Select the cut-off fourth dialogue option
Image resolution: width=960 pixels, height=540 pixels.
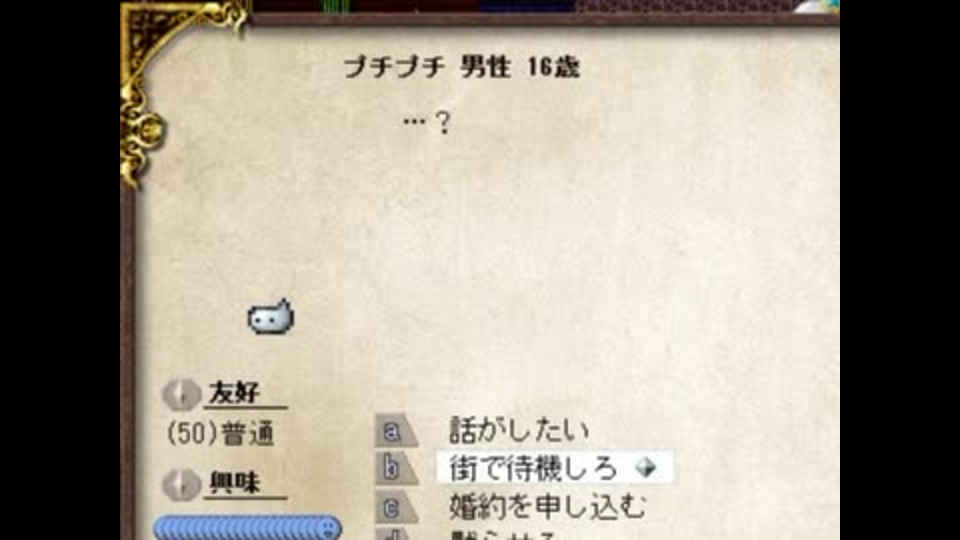[502, 535]
